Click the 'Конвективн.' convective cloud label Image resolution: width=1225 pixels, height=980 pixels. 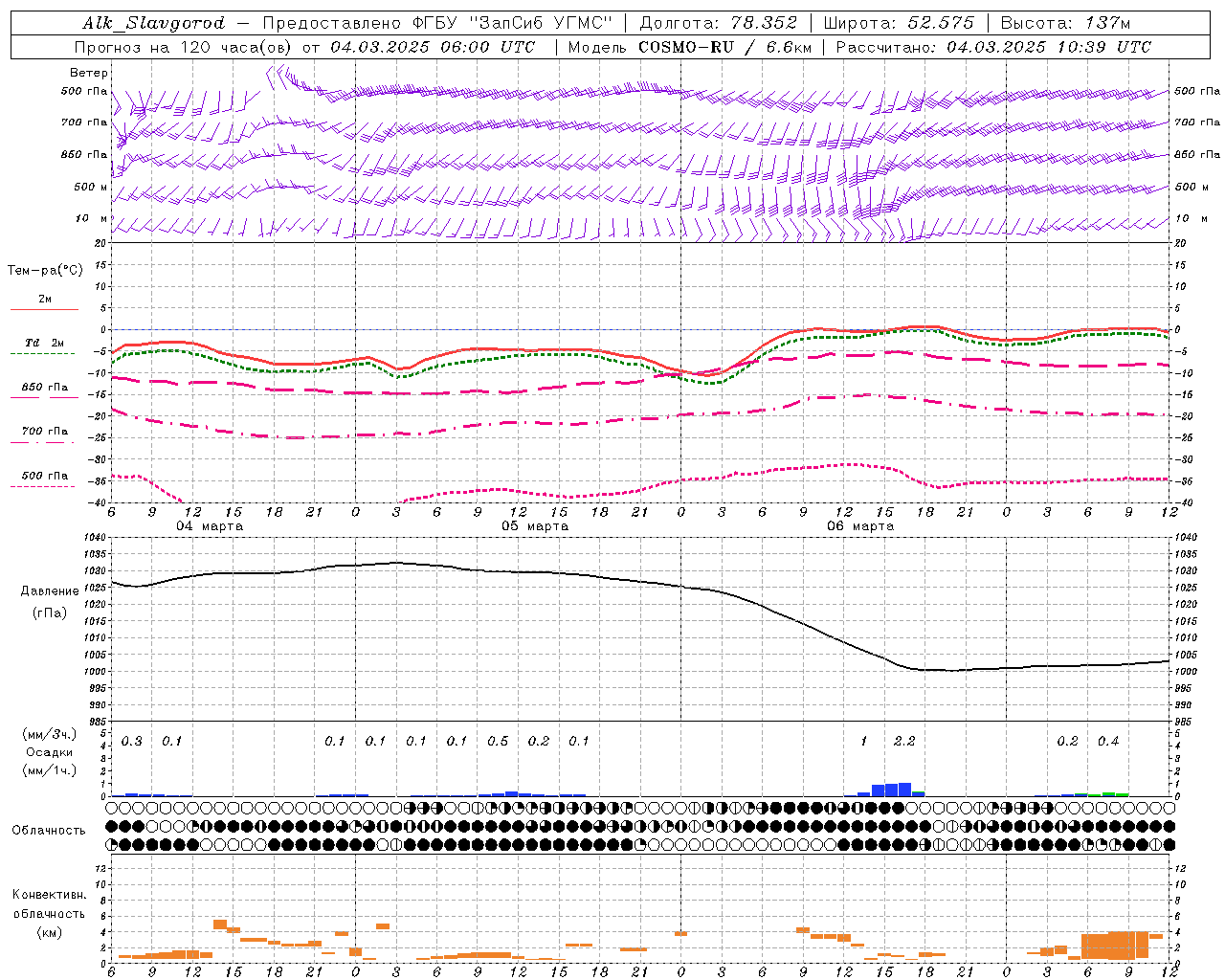point(49,894)
